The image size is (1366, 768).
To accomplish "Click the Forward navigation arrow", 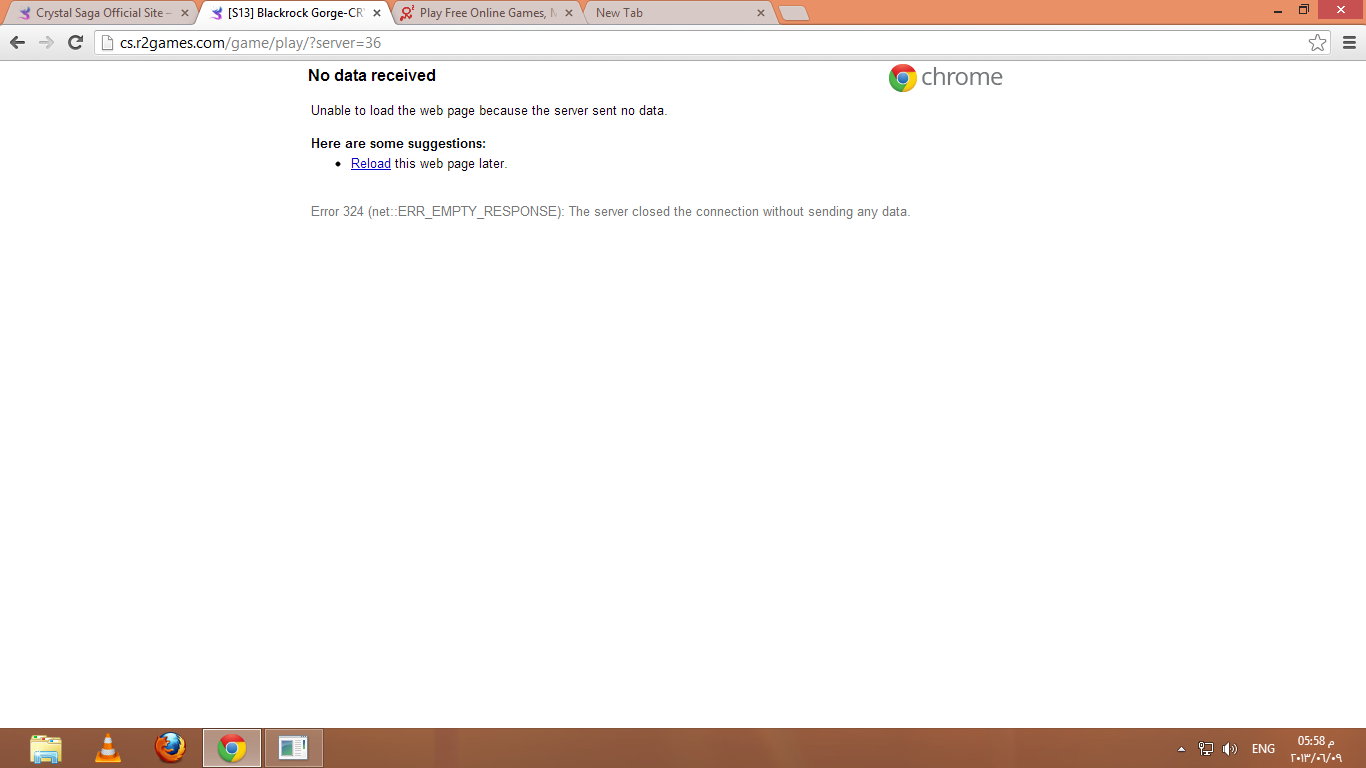I will point(46,42).
